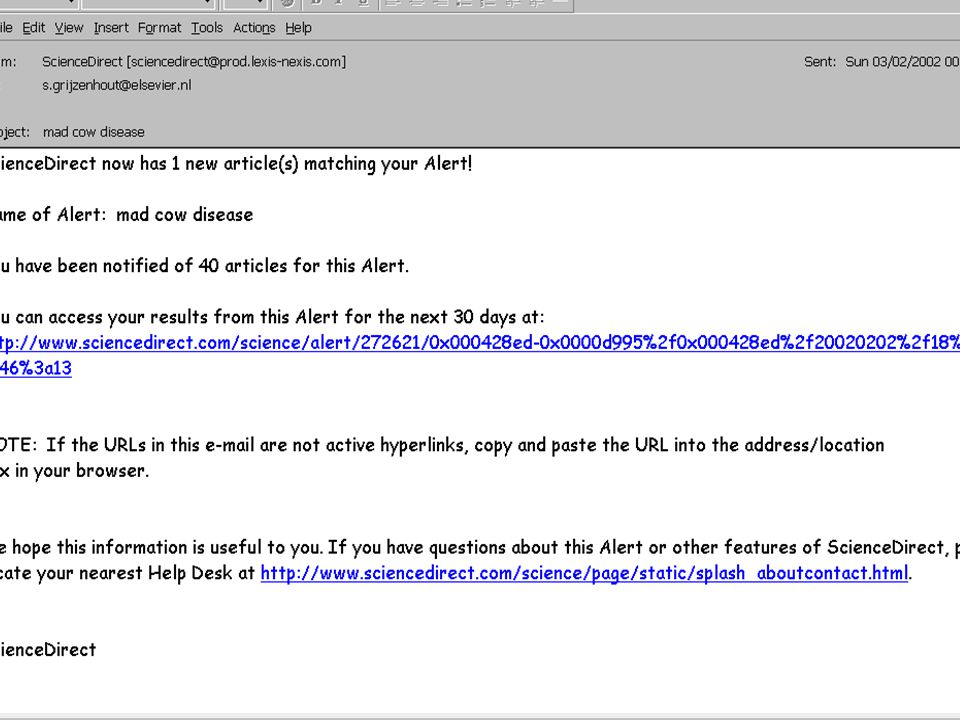This screenshot has width=960, height=720.
Task: Open the Actions menu
Action: [254, 28]
